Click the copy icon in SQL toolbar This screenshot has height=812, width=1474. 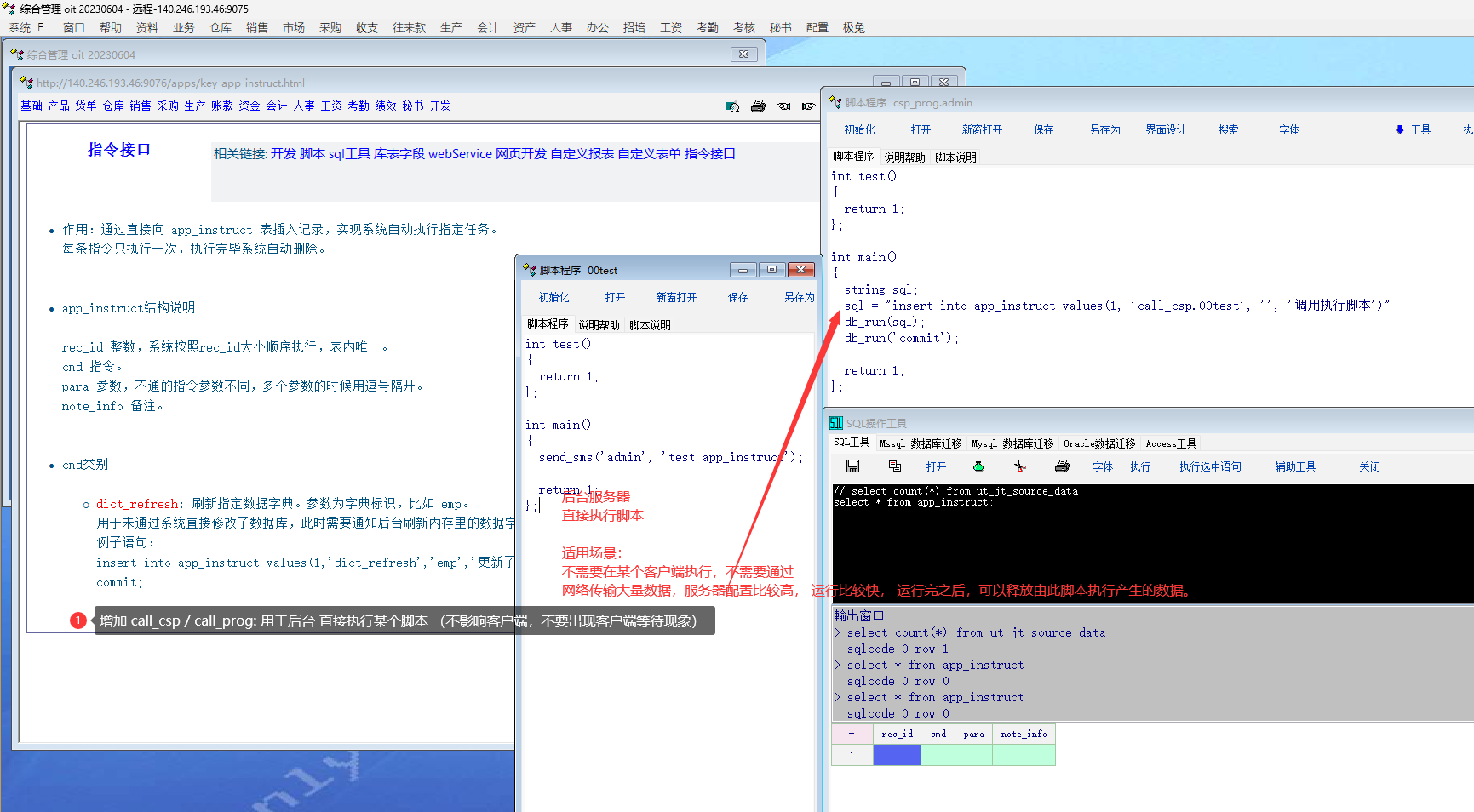[x=894, y=466]
